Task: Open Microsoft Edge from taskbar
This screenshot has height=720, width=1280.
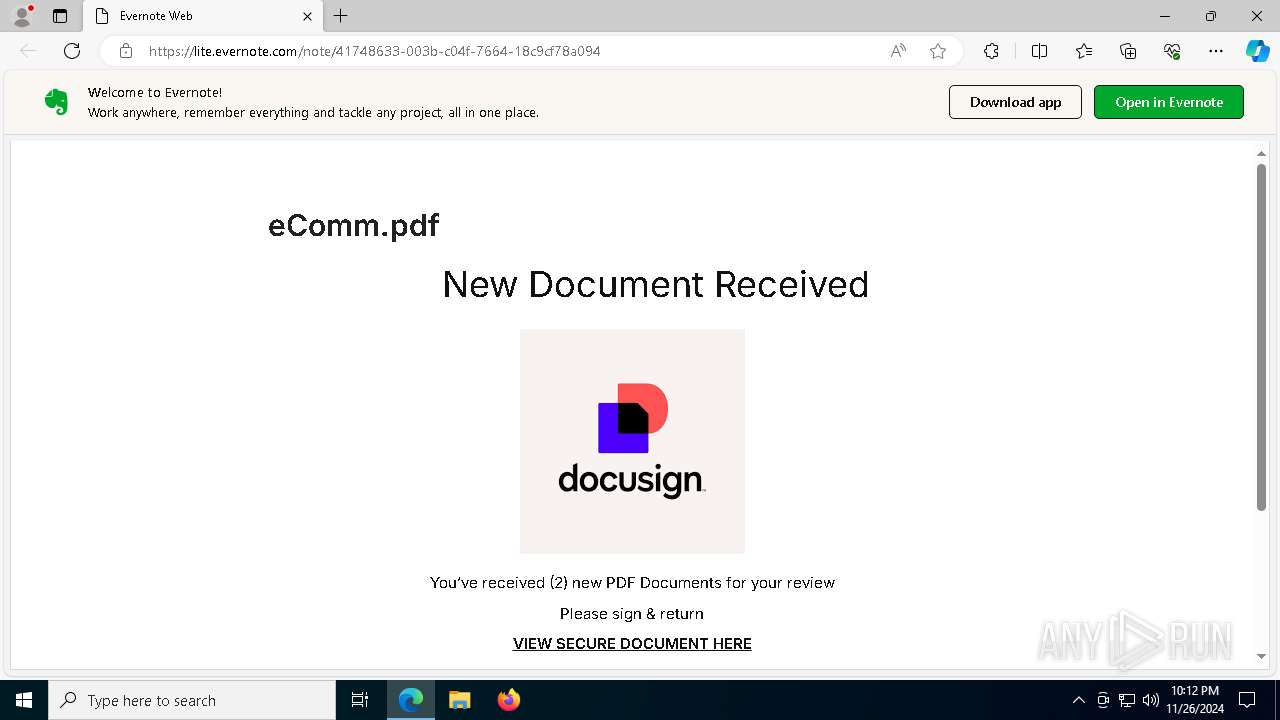Action: coord(411,700)
